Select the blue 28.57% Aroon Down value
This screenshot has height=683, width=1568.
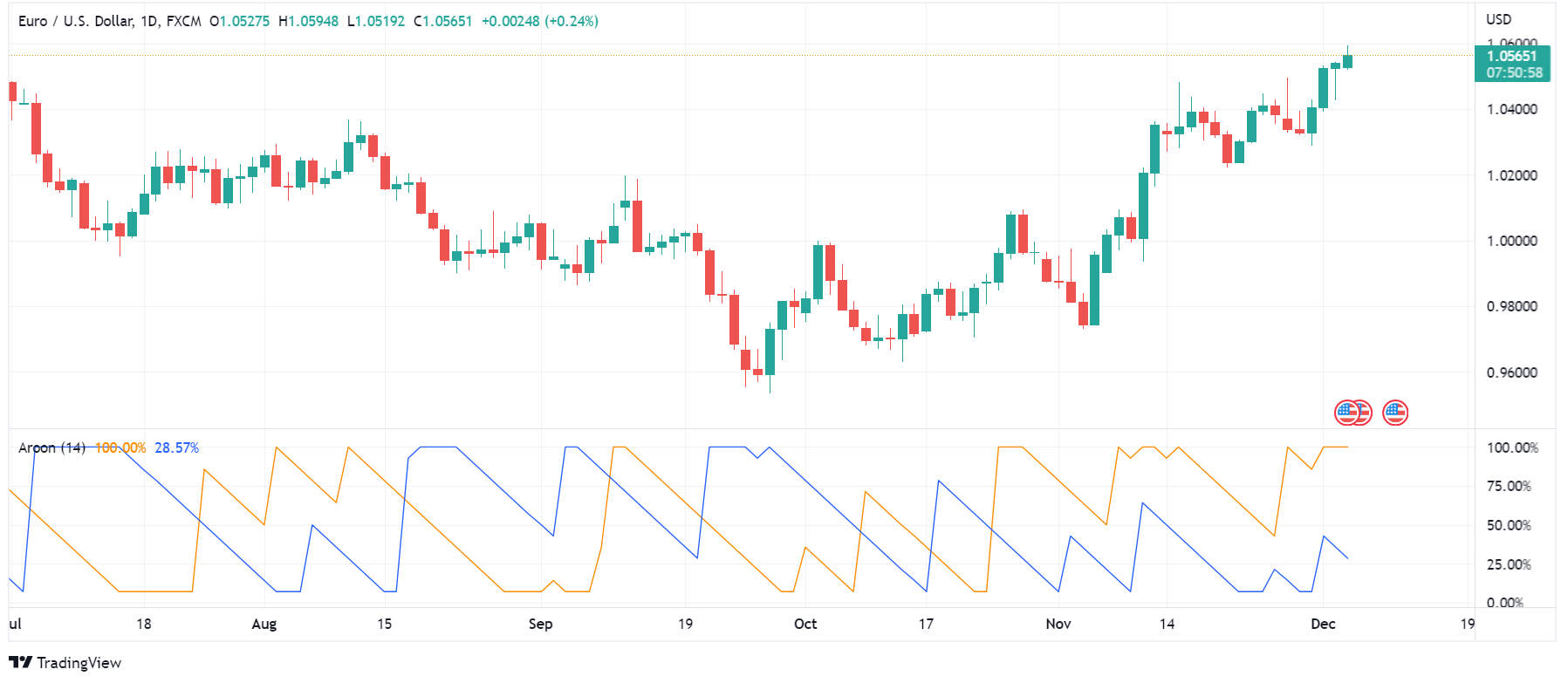click(x=177, y=447)
